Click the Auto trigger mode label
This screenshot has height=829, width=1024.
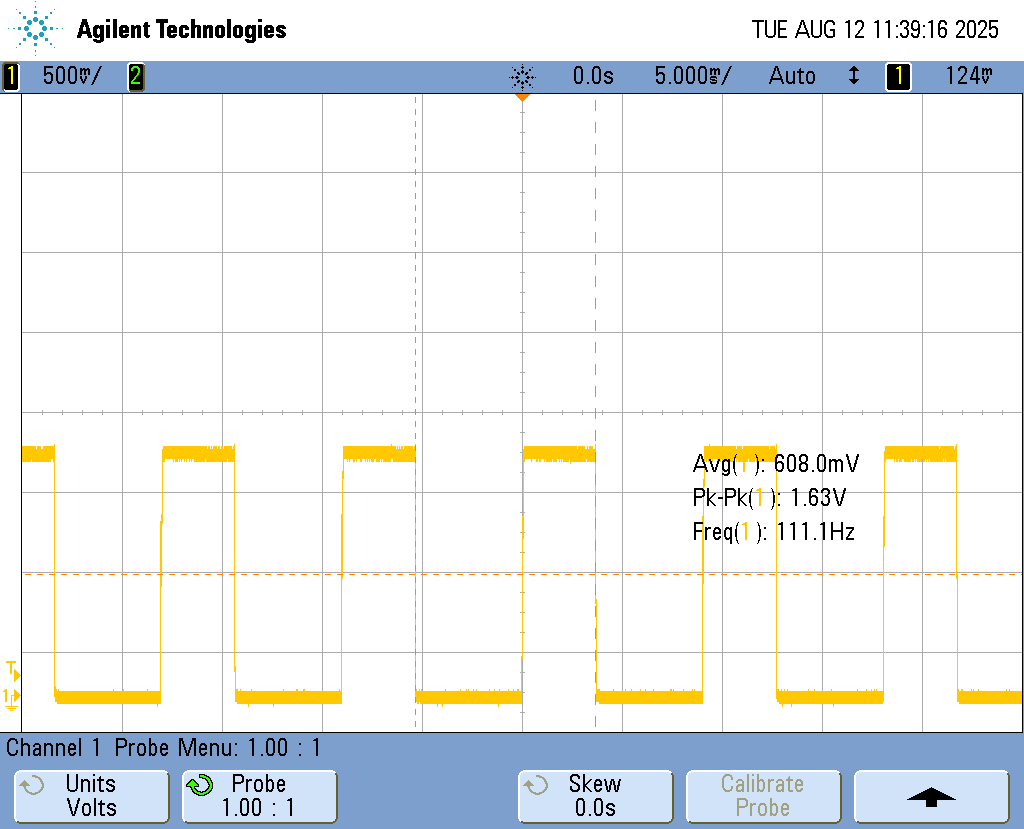click(x=792, y=76)
